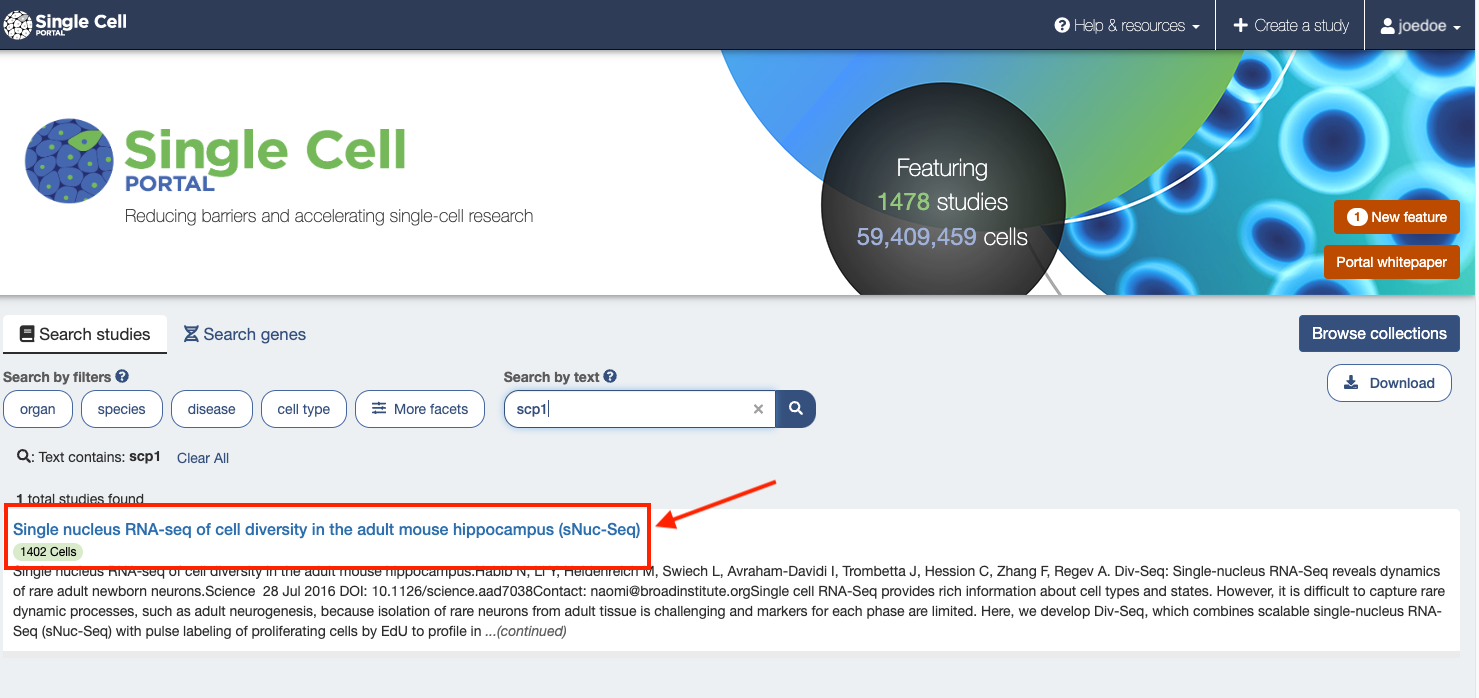1479x698 pixels.
Task: Click the Download button
Action: 1389,383
